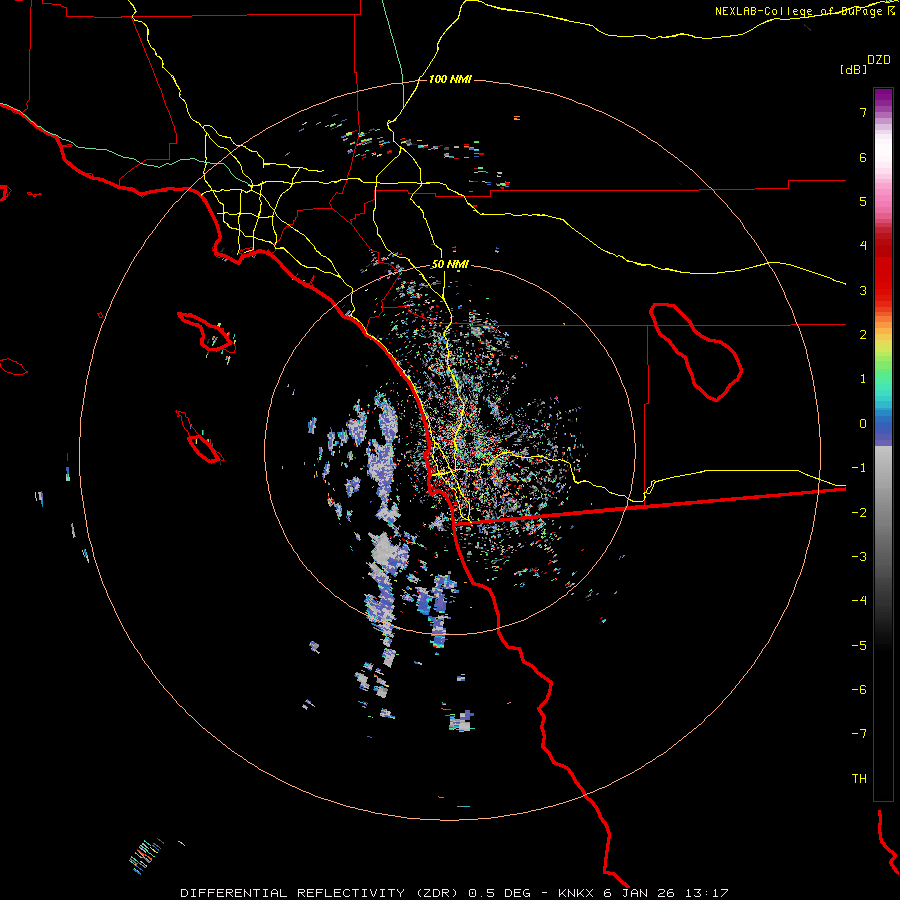The height and width of the screenshot is (900, 900).
Task: Click the Differential Reflectivity KNKX caption
Action: (454, 893)
